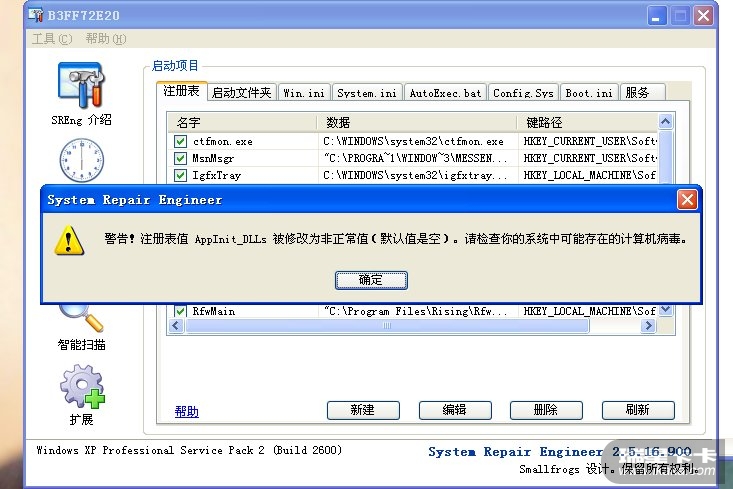This screenshot has width=733, height=489.
Task: Click the list scroll-up arrow
Action: click(x=665, y=122)
